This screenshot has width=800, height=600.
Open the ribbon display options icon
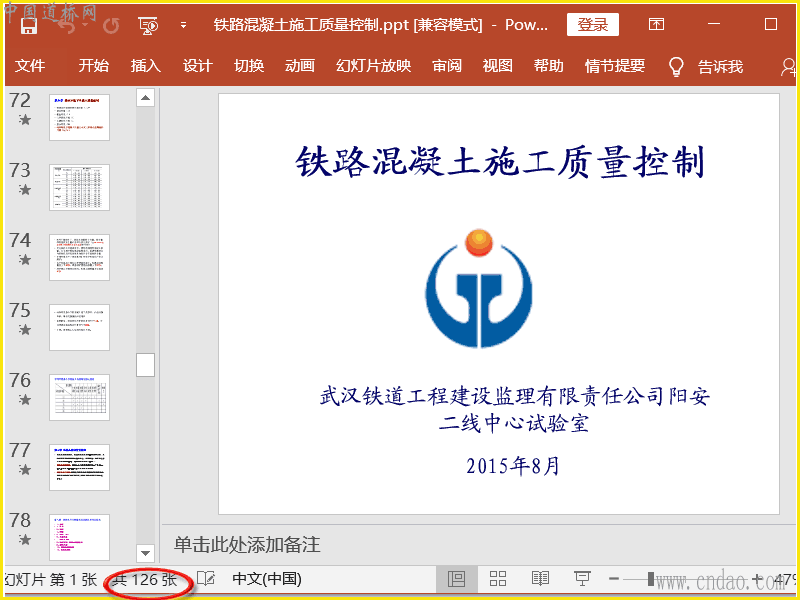tap(656, 24)
